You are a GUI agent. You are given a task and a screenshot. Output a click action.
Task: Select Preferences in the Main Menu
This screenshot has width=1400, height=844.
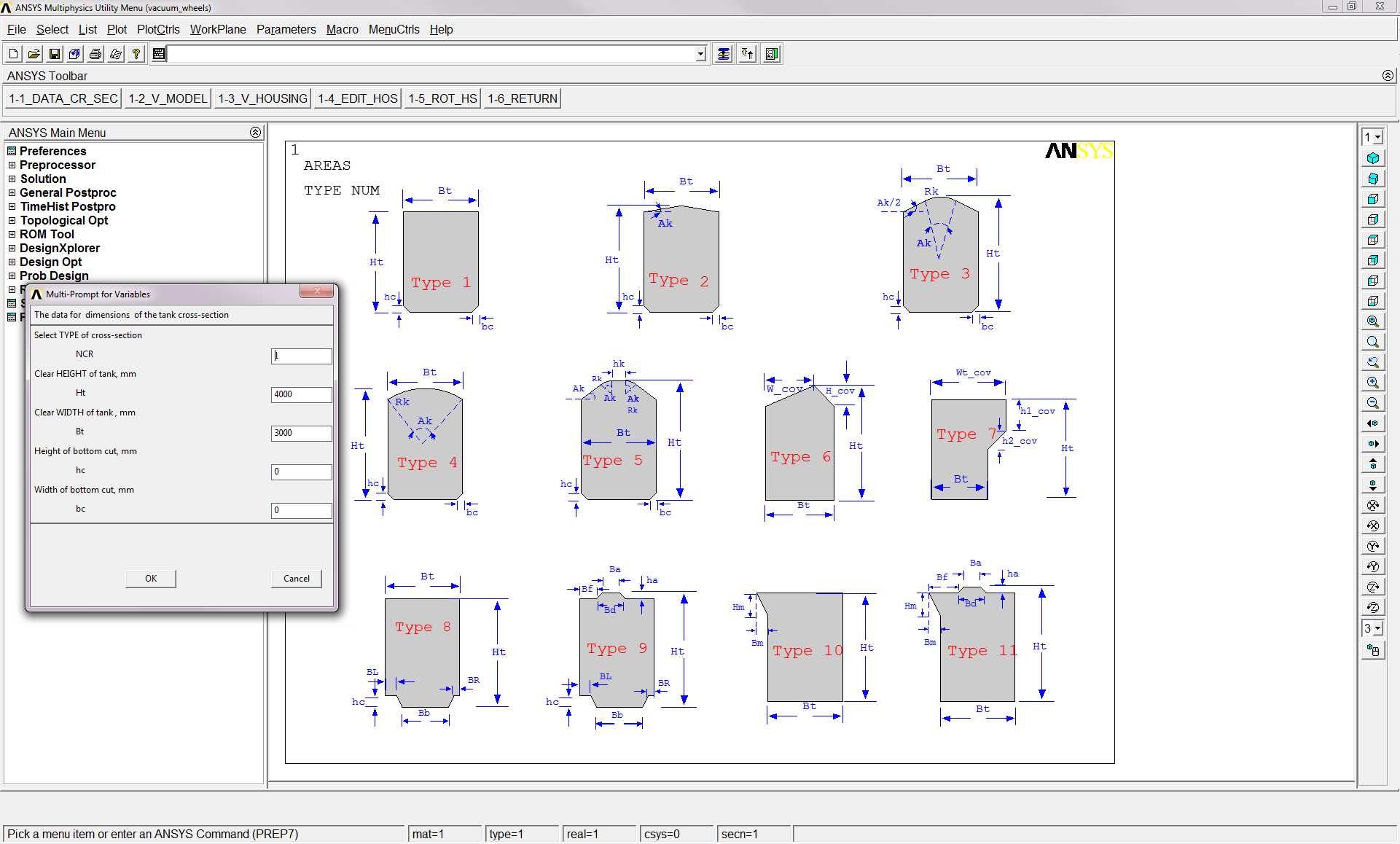tap(52, 152)
